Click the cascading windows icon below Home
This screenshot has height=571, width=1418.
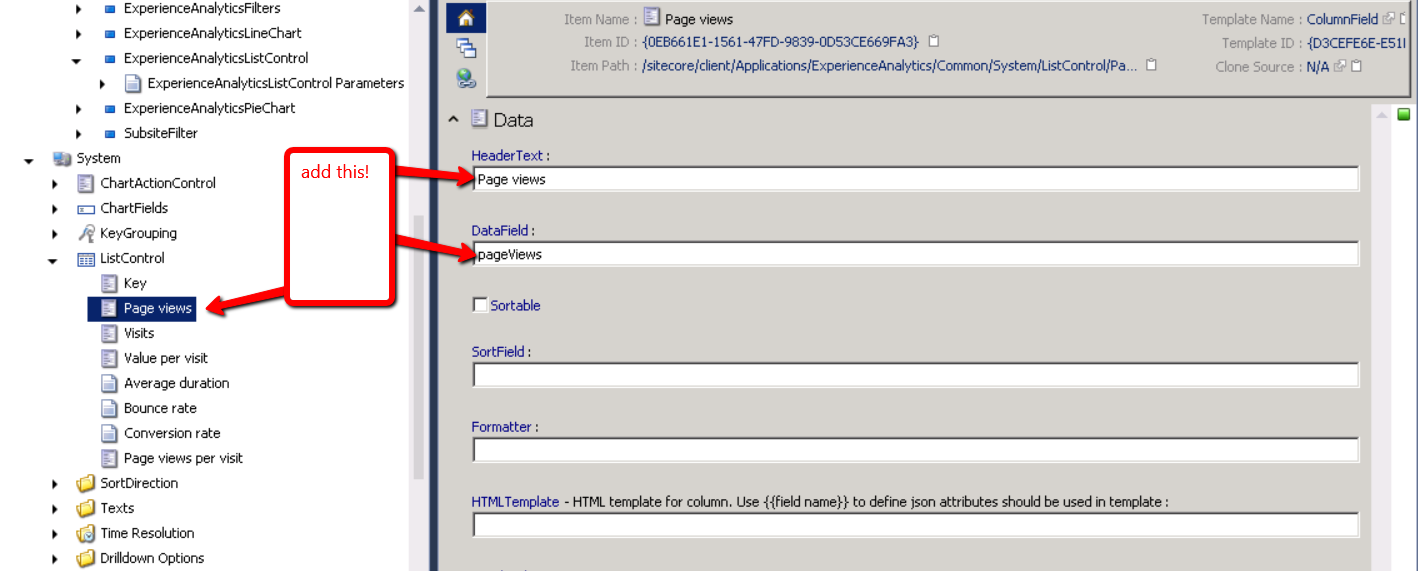466,48
